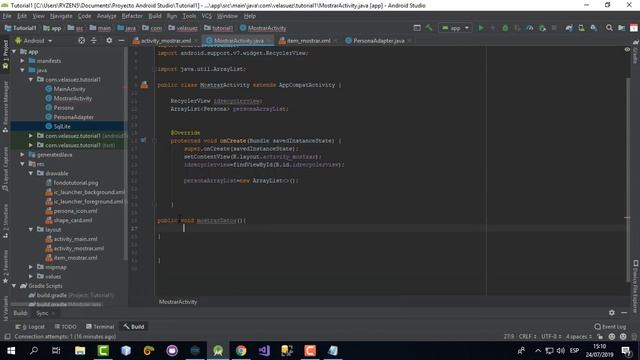This screenshot has height=360, width=640.
Task: Click the toolbar icon left of hammer
Action: (x=417, y=28)
